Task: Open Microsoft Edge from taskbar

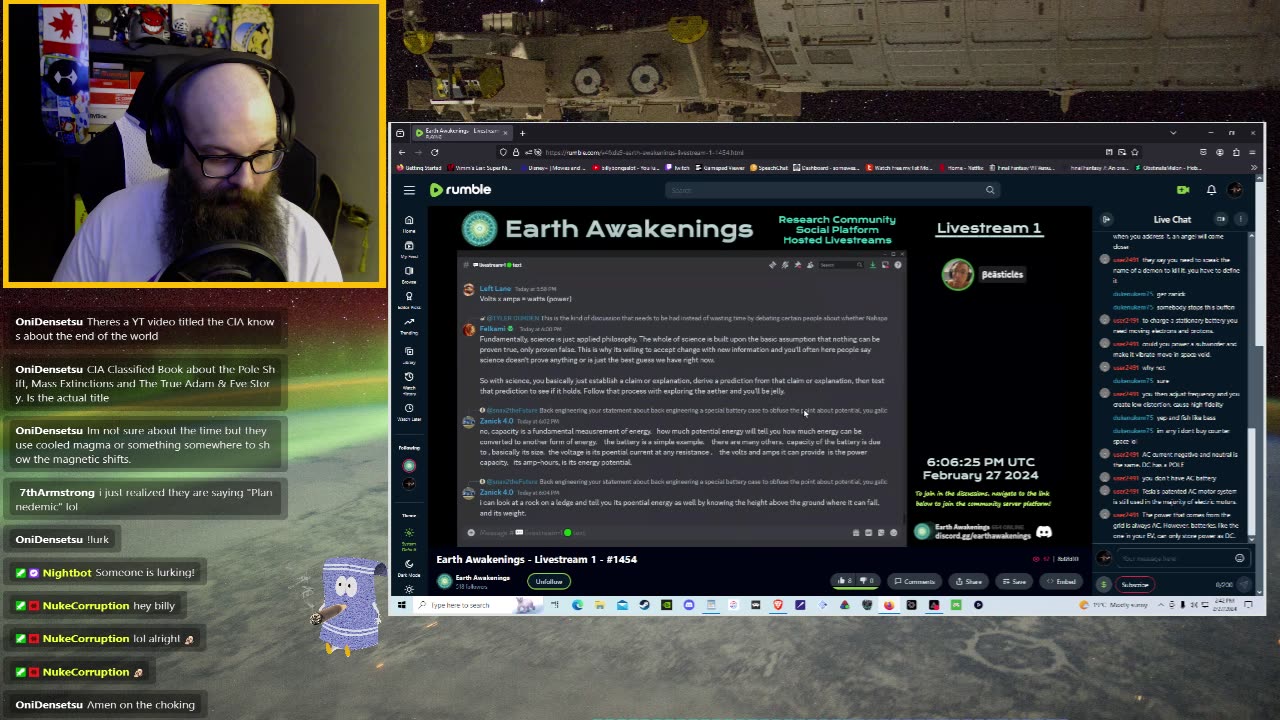Action: [578, 605]
